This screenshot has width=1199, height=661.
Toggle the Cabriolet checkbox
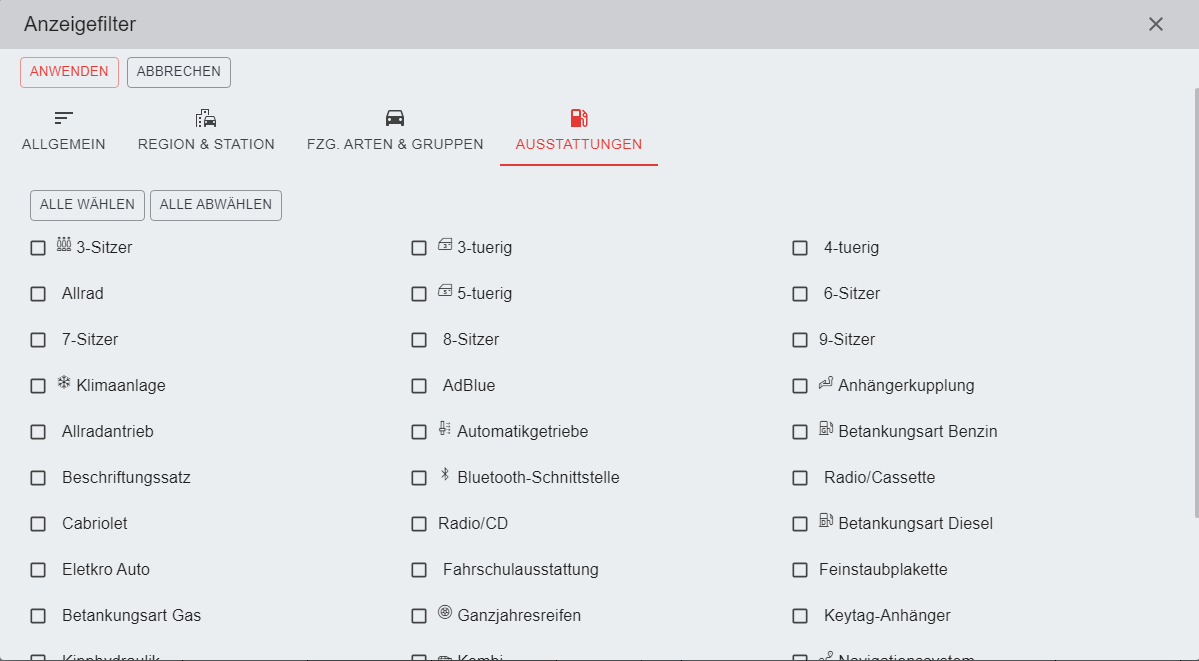38,524
